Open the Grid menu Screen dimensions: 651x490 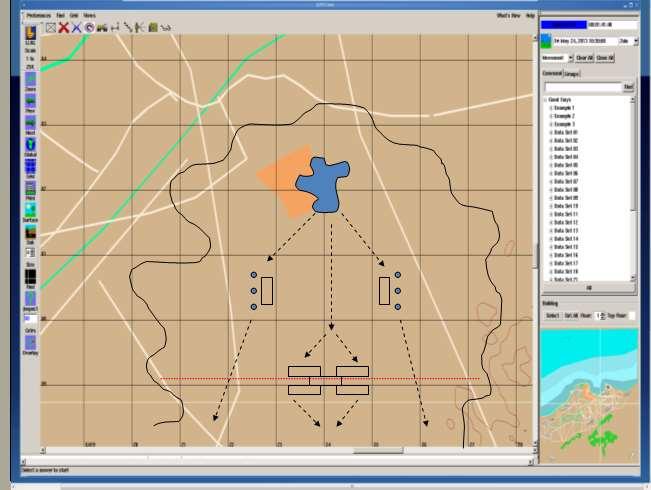74,15
